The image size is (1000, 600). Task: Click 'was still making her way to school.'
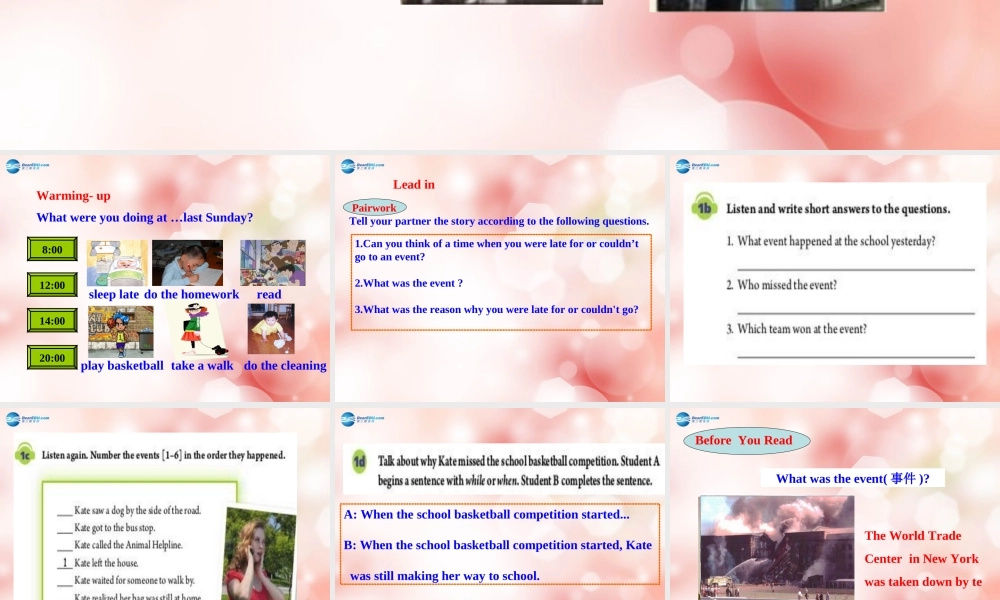445,576
